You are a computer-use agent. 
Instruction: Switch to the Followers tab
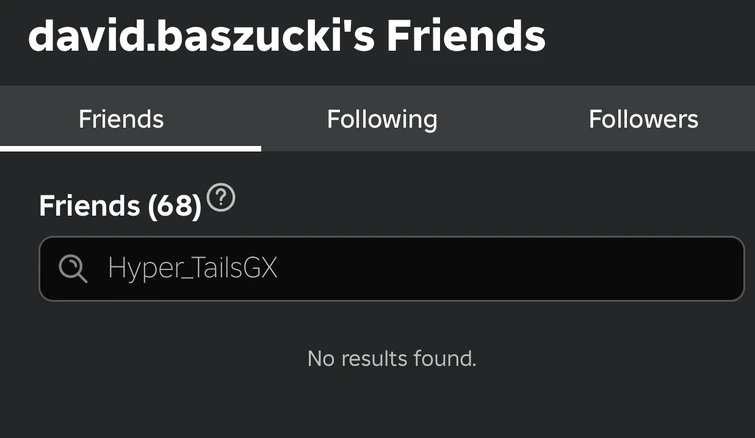pyautogui.click(x=643, y=119)
